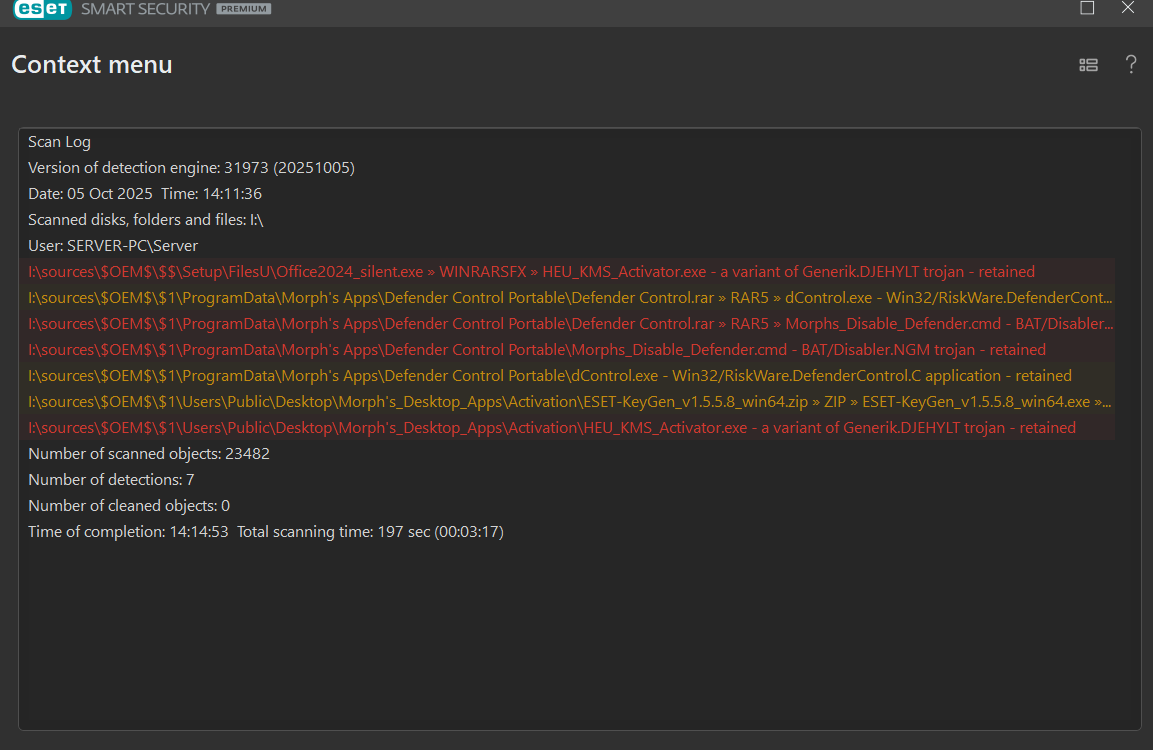Screen dimensions: 1153x750
Task: Click the PREMIUM badge in the title bar
Action: click(244, 9)
